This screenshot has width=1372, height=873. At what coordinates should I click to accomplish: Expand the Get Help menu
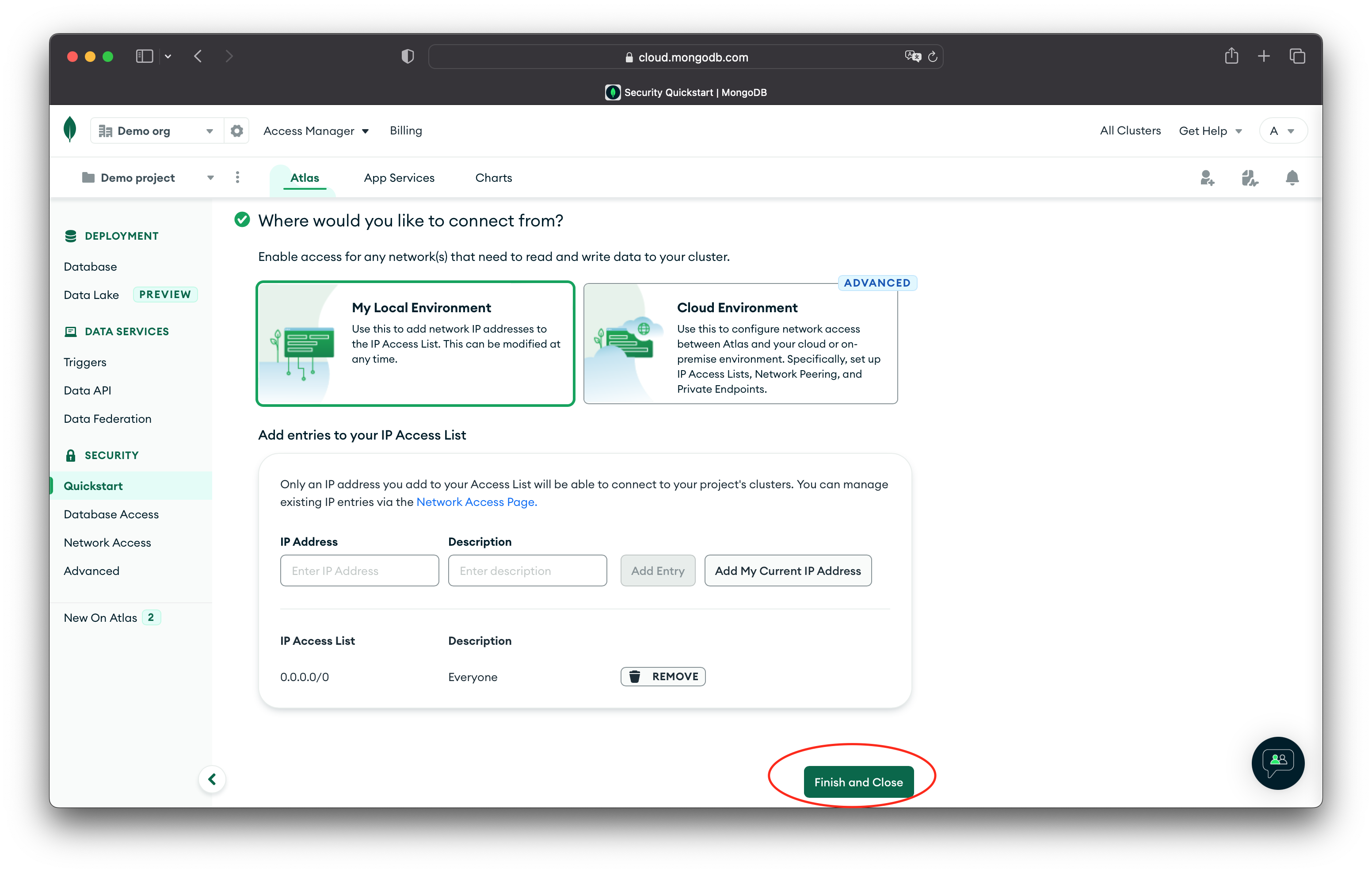click(1210, 131)
